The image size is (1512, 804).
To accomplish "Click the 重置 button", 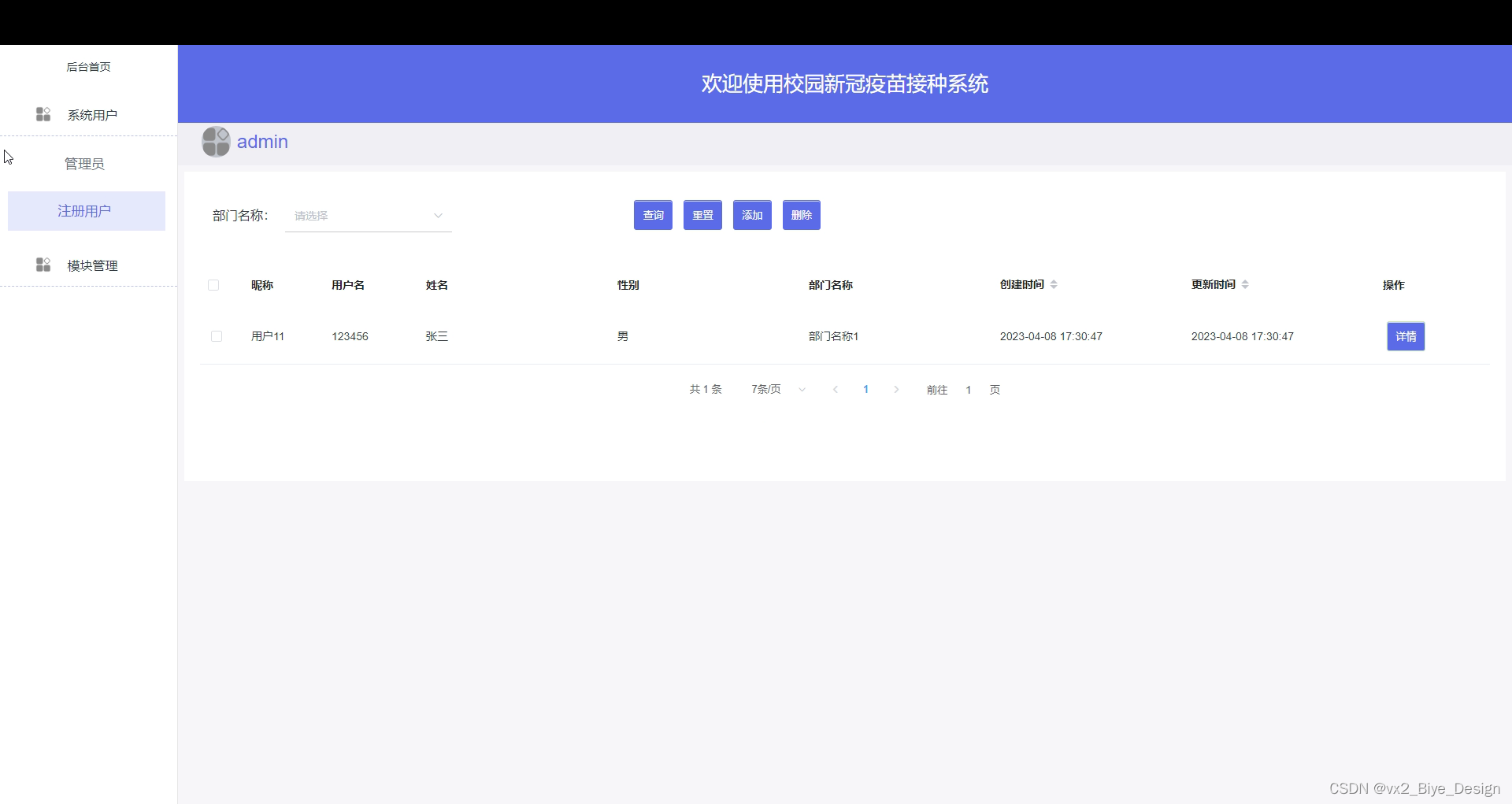I will click(x=702, y=215).
